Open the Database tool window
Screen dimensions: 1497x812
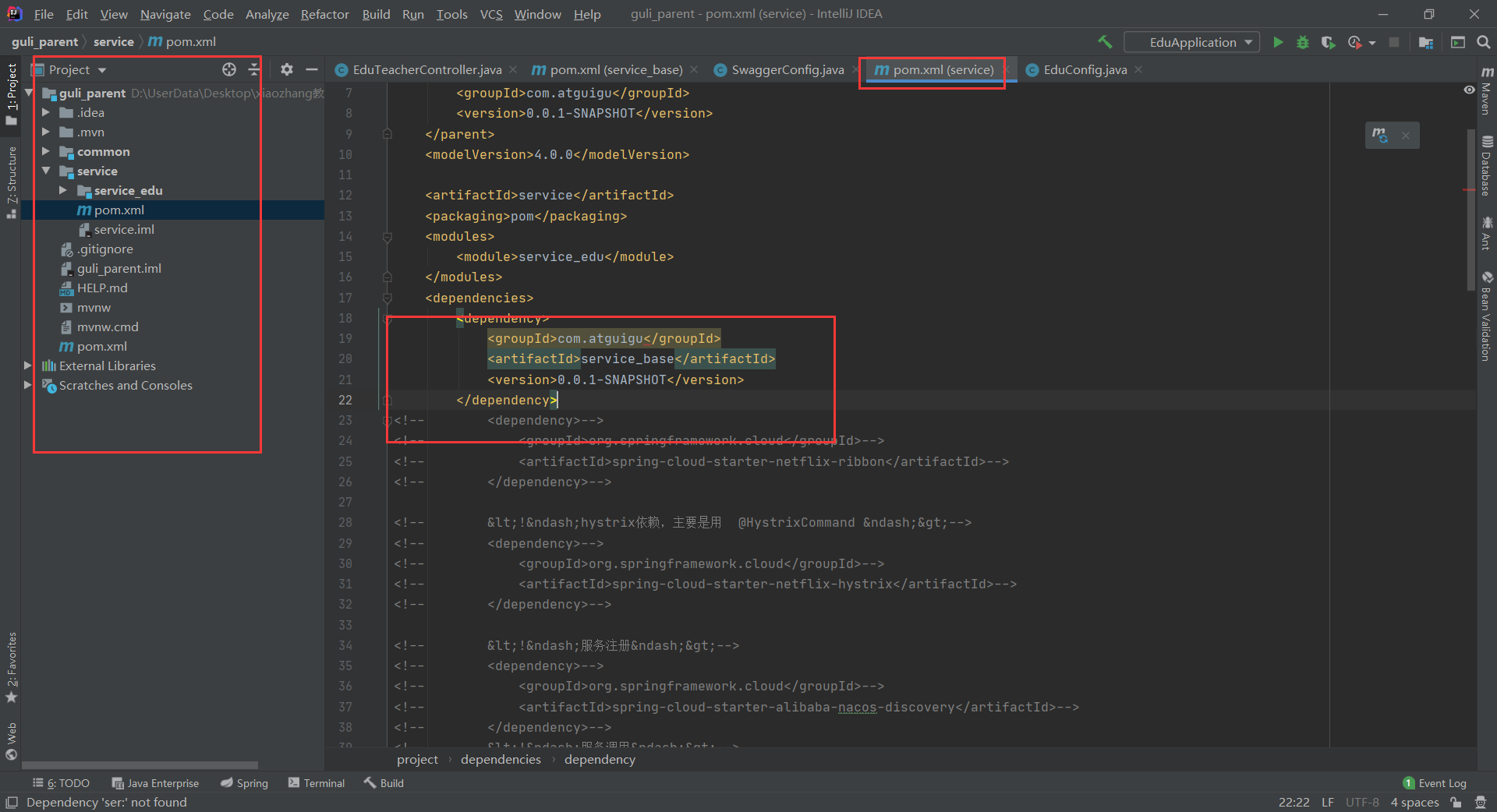click(1487, 166)
